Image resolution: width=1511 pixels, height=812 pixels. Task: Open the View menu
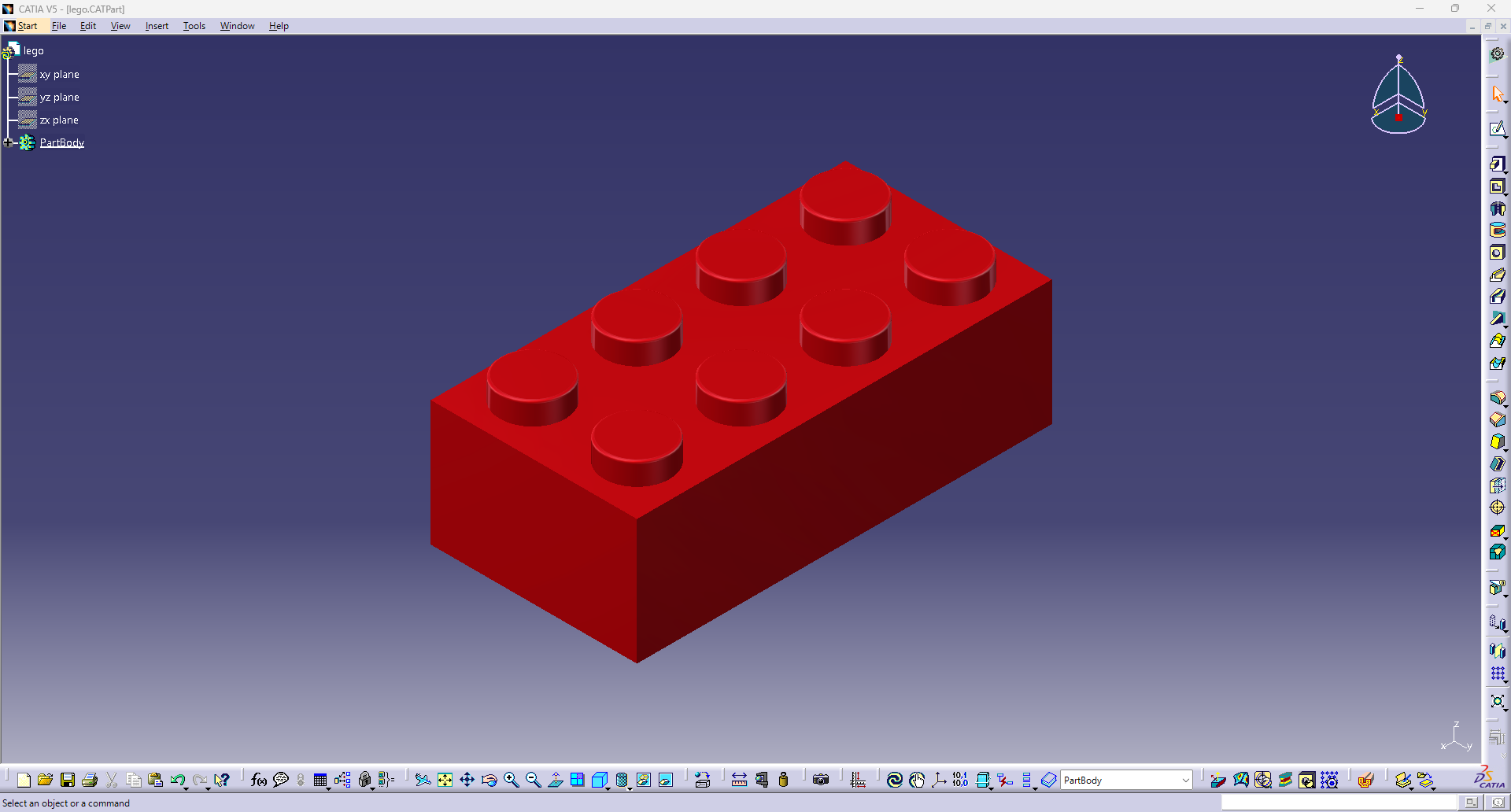pyautogui.click(x=120, y=26)
